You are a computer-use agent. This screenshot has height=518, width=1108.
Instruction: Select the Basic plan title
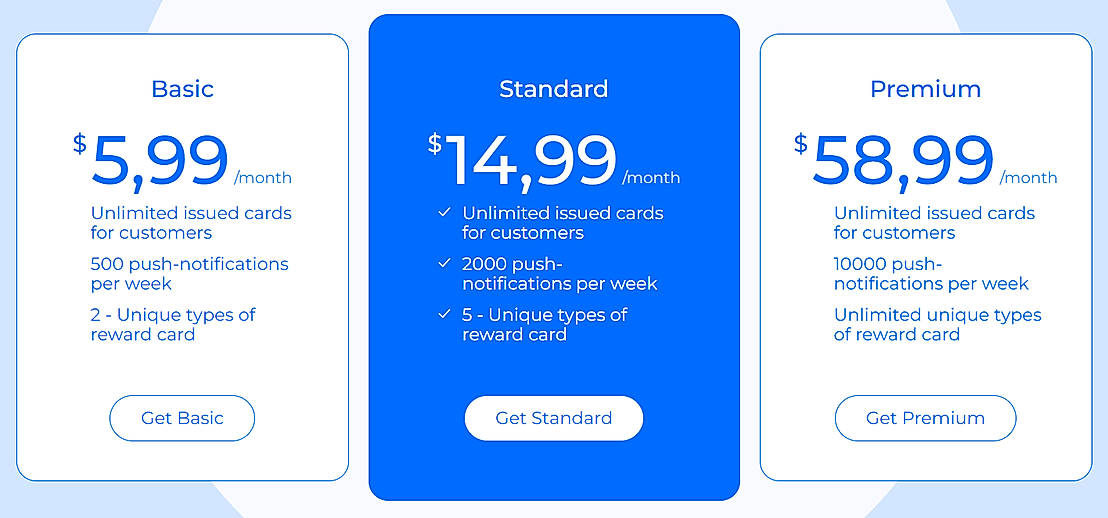coord(182,89)
